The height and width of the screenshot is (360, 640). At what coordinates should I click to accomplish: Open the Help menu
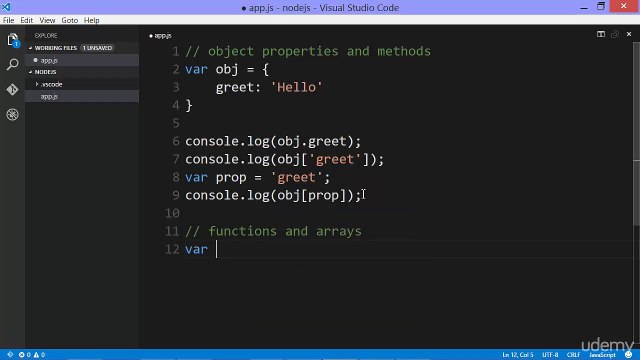[x=91, y=20]
